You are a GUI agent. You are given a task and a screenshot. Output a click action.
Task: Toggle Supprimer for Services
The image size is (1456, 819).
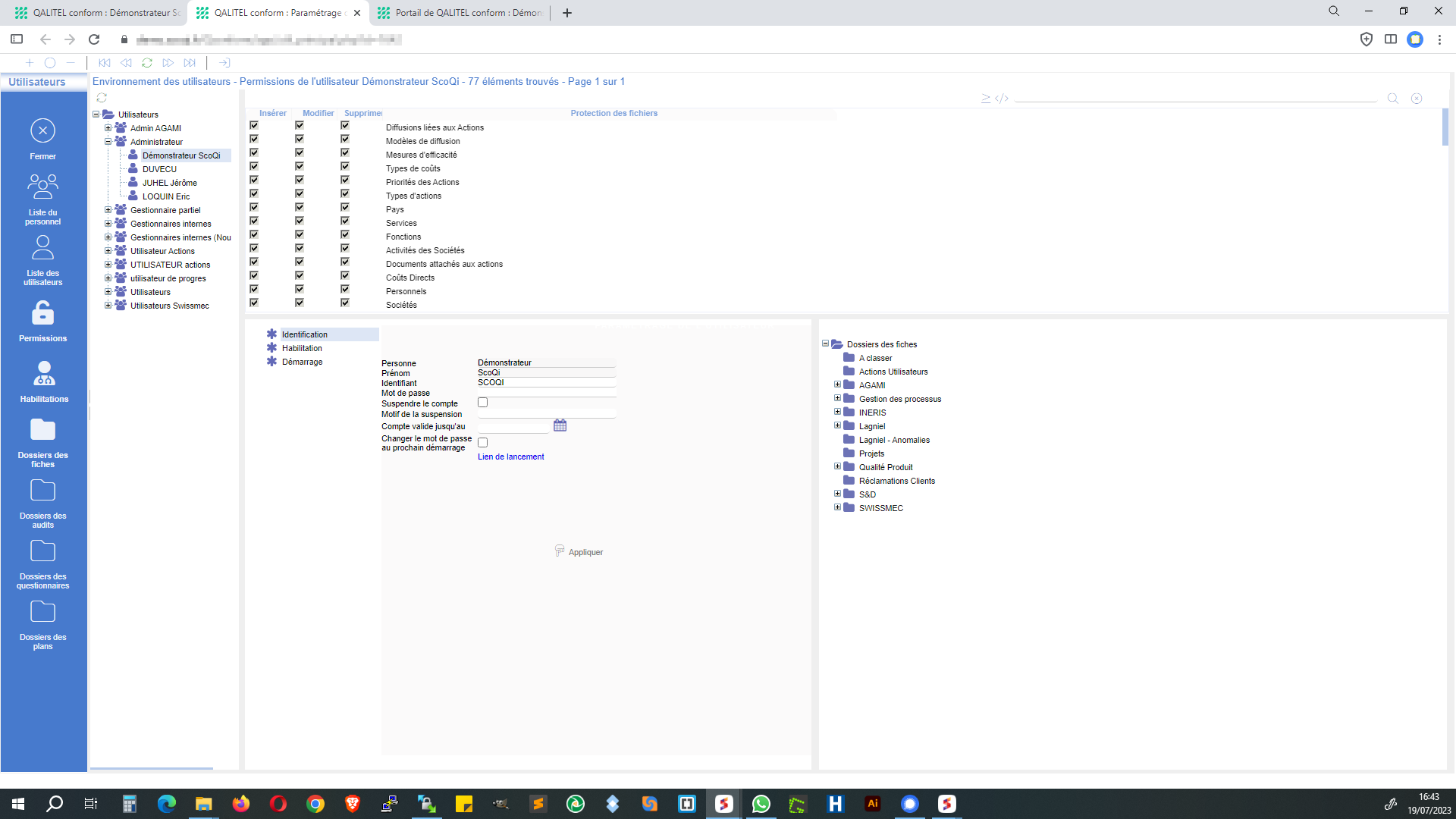click(x=345, y=221)
